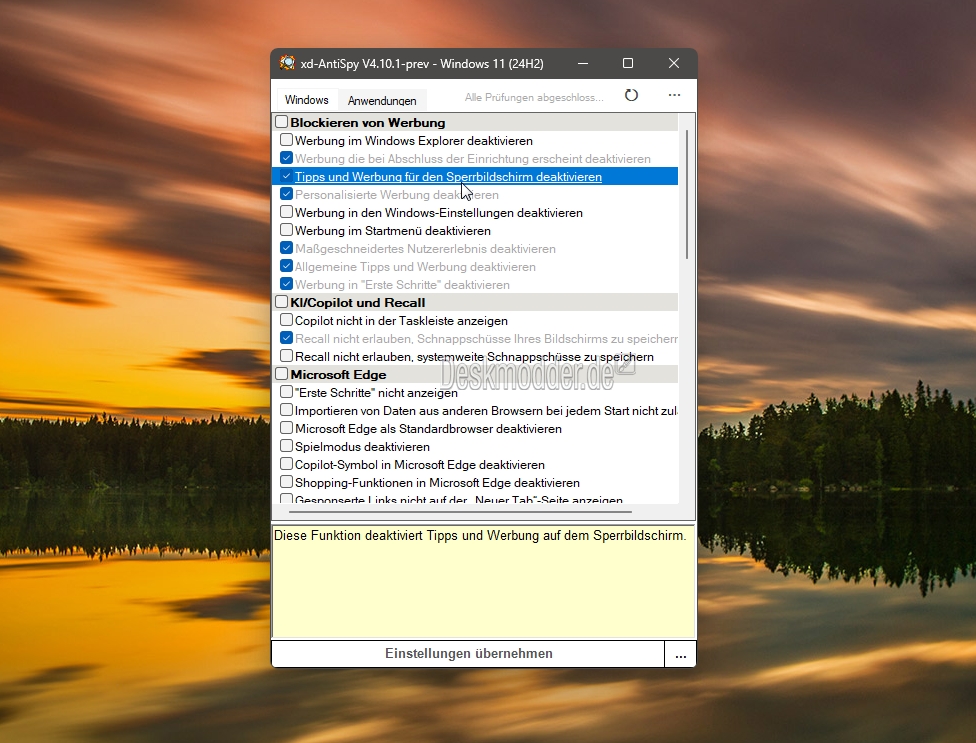
Task: Open the three-dots menu beside the refresh icon
Action: (674, 95)
